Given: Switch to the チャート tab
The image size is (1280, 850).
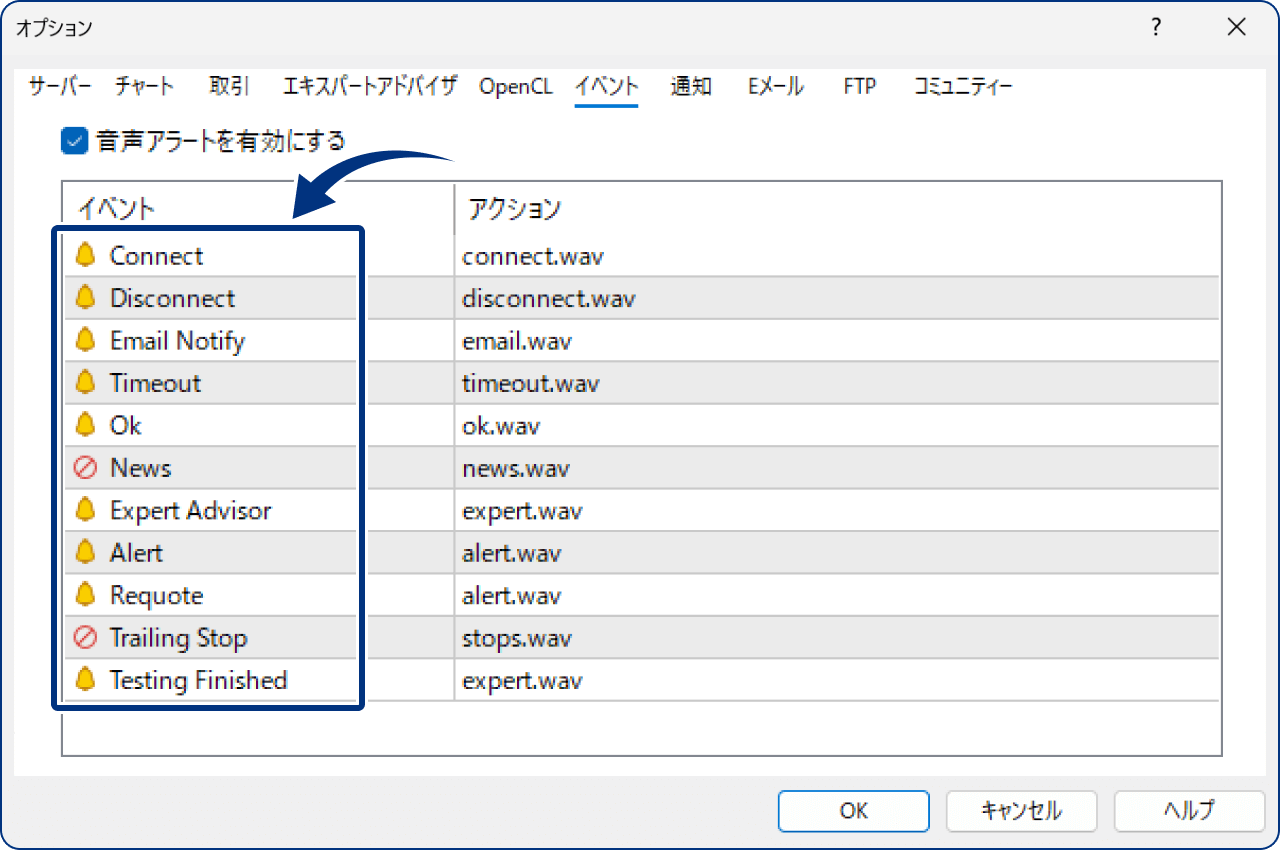Looking at the screenshot, I should [x=144, y=87].
